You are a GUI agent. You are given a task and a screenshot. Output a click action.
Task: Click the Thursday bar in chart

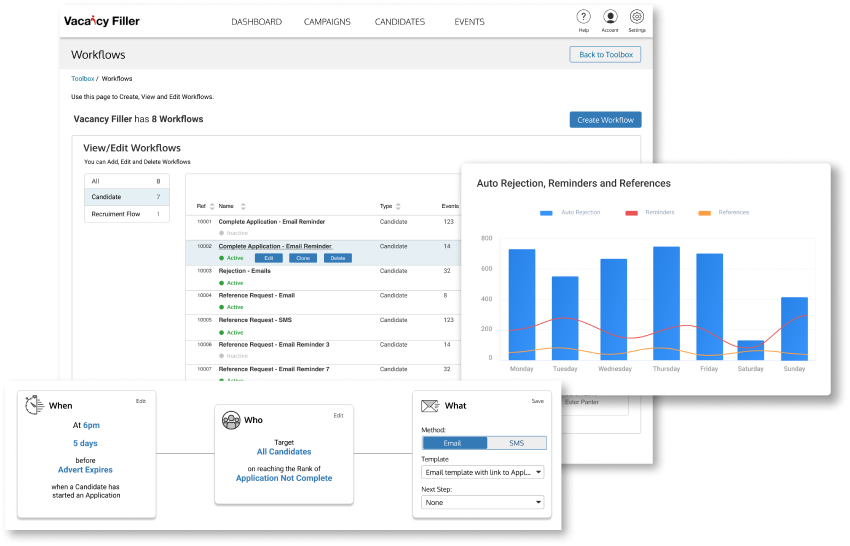click(x=666, y=304)
